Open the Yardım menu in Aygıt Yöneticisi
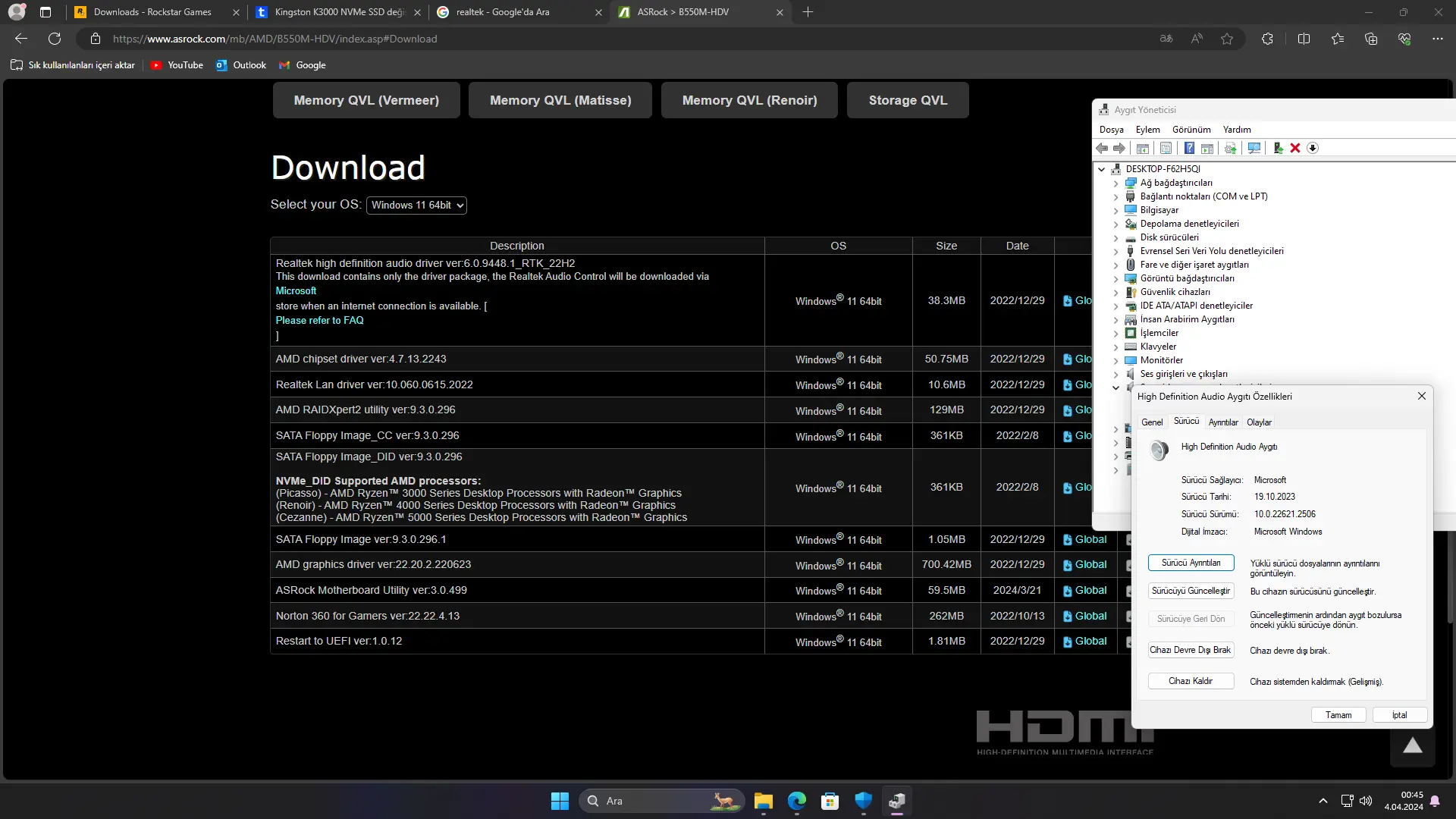The width and height of the screenshot is (1456, 819). (x=1237, y=130)
